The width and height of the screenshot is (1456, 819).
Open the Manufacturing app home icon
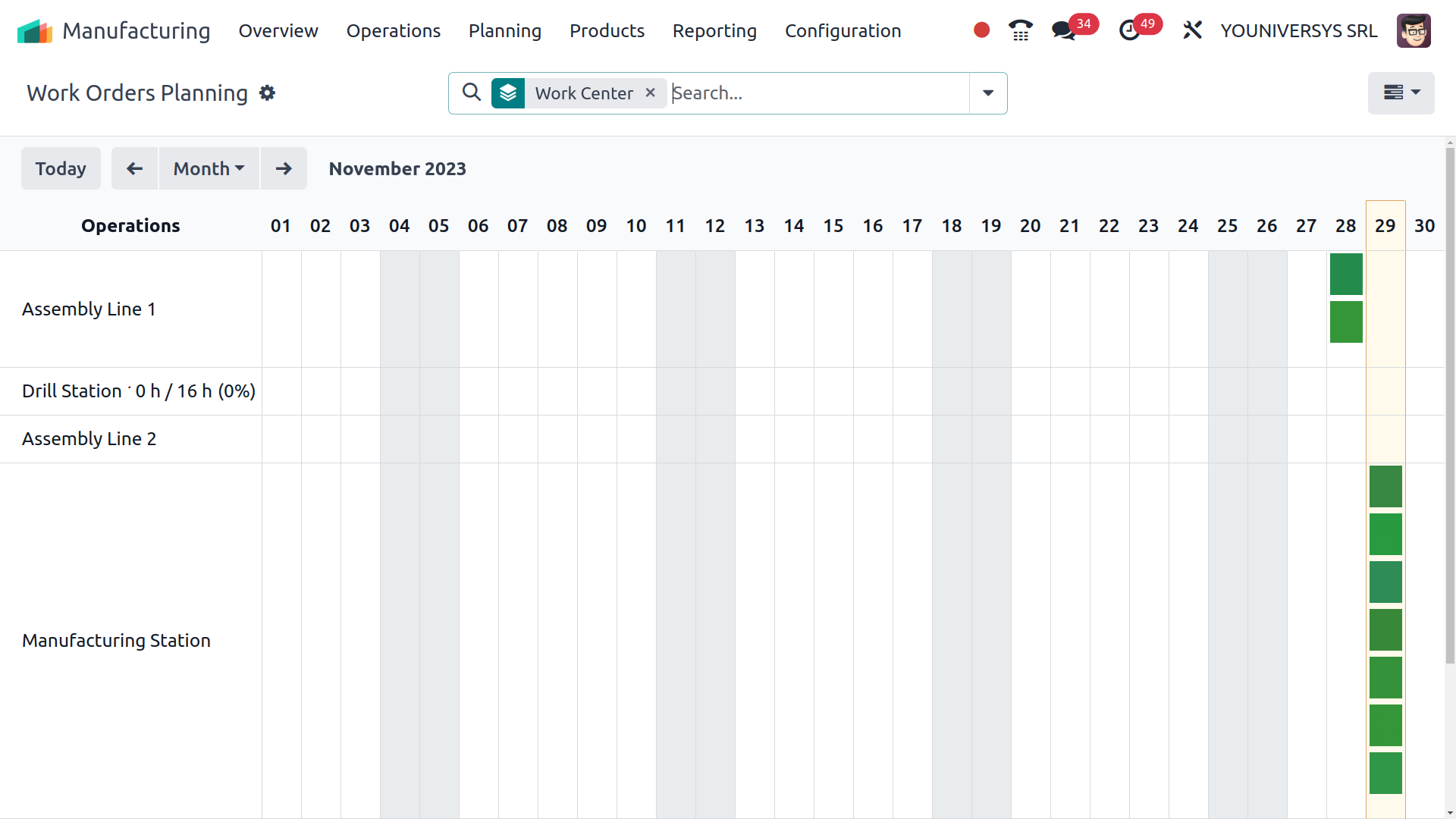click(33, 30)
